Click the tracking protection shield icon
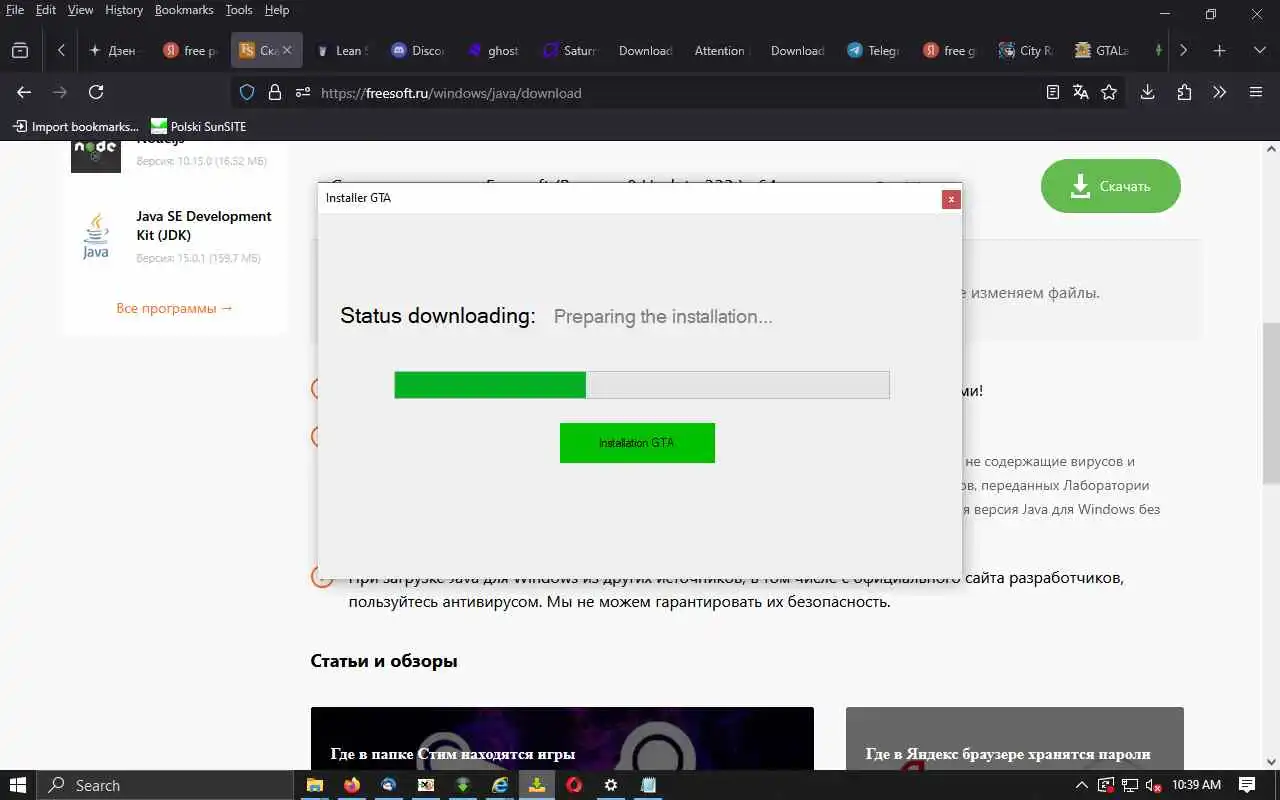 248,92
